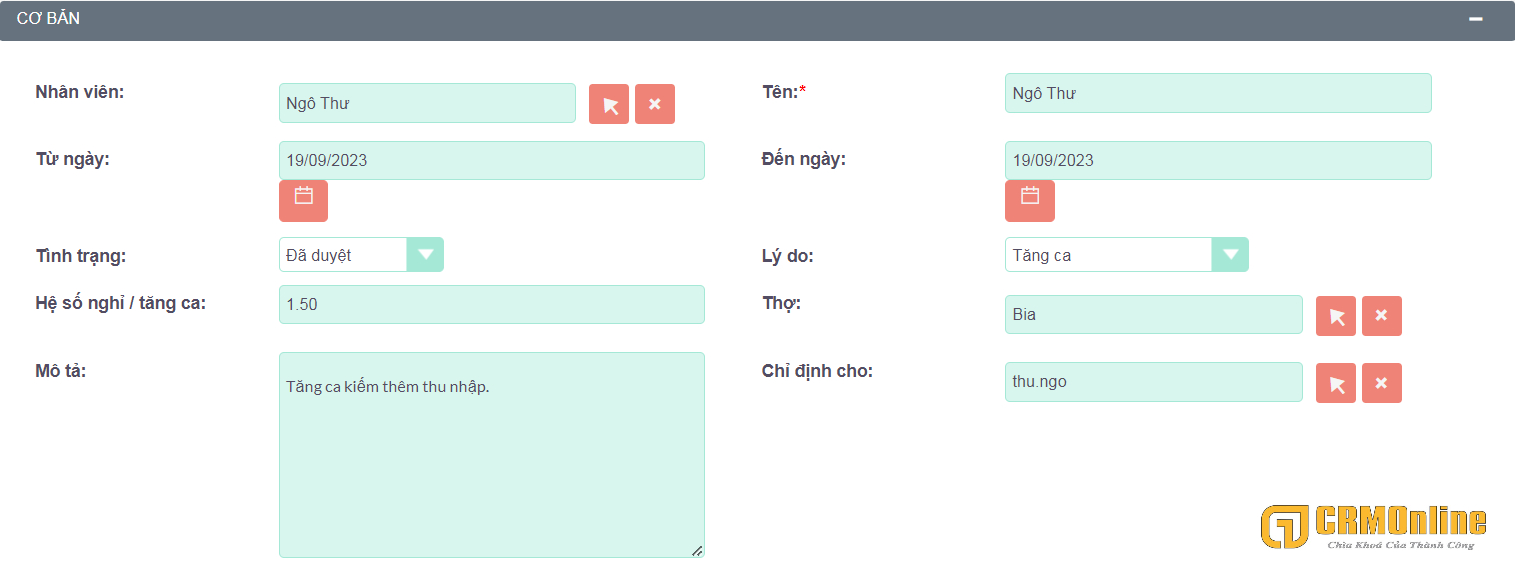Viewport: 1515px width, 573px height.
Task: Open employee picker beside Nhân viên field
Action: (x=609, y=104)
